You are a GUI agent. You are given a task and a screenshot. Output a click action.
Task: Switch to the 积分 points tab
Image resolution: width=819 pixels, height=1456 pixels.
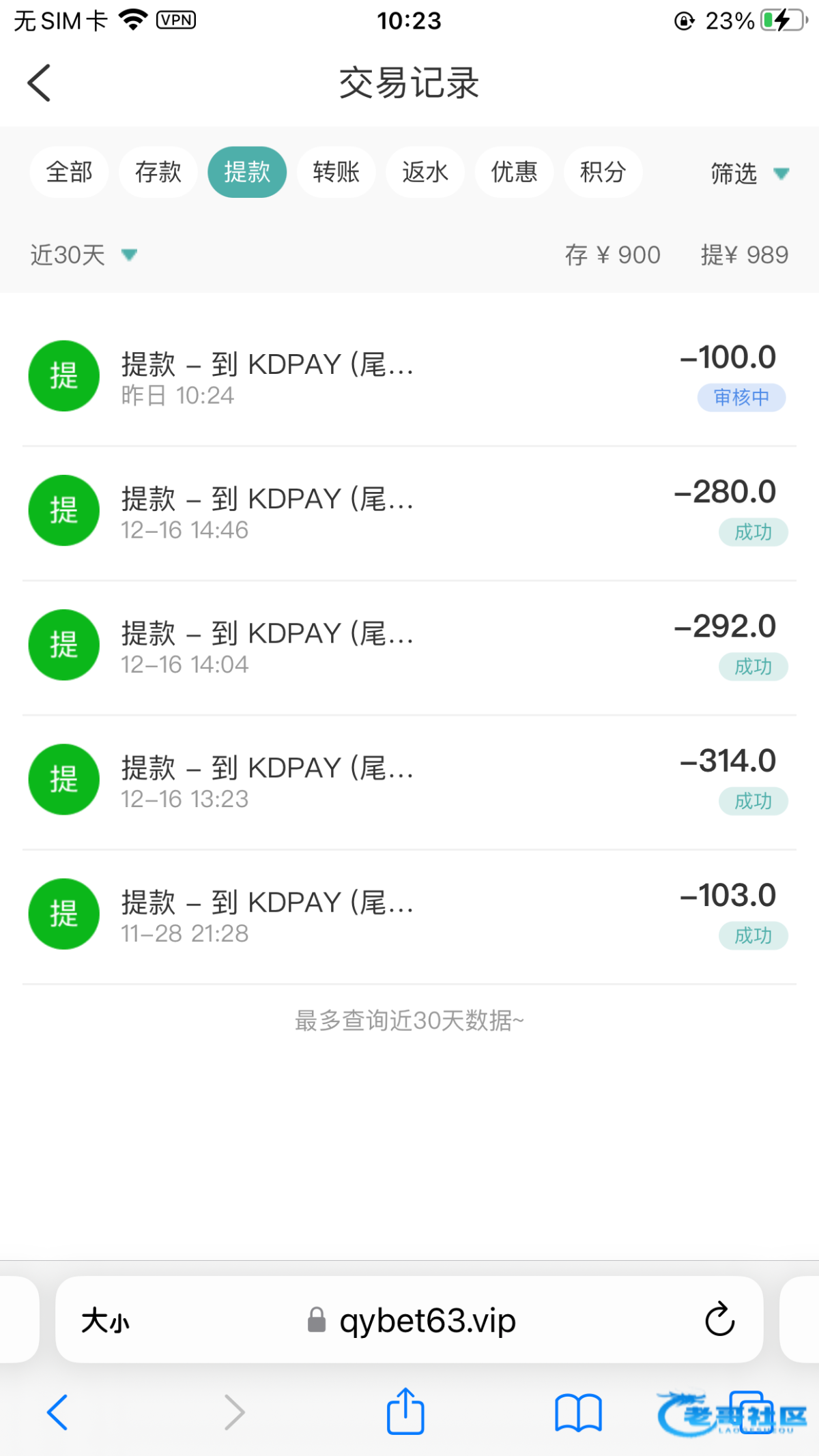[603, 172]
